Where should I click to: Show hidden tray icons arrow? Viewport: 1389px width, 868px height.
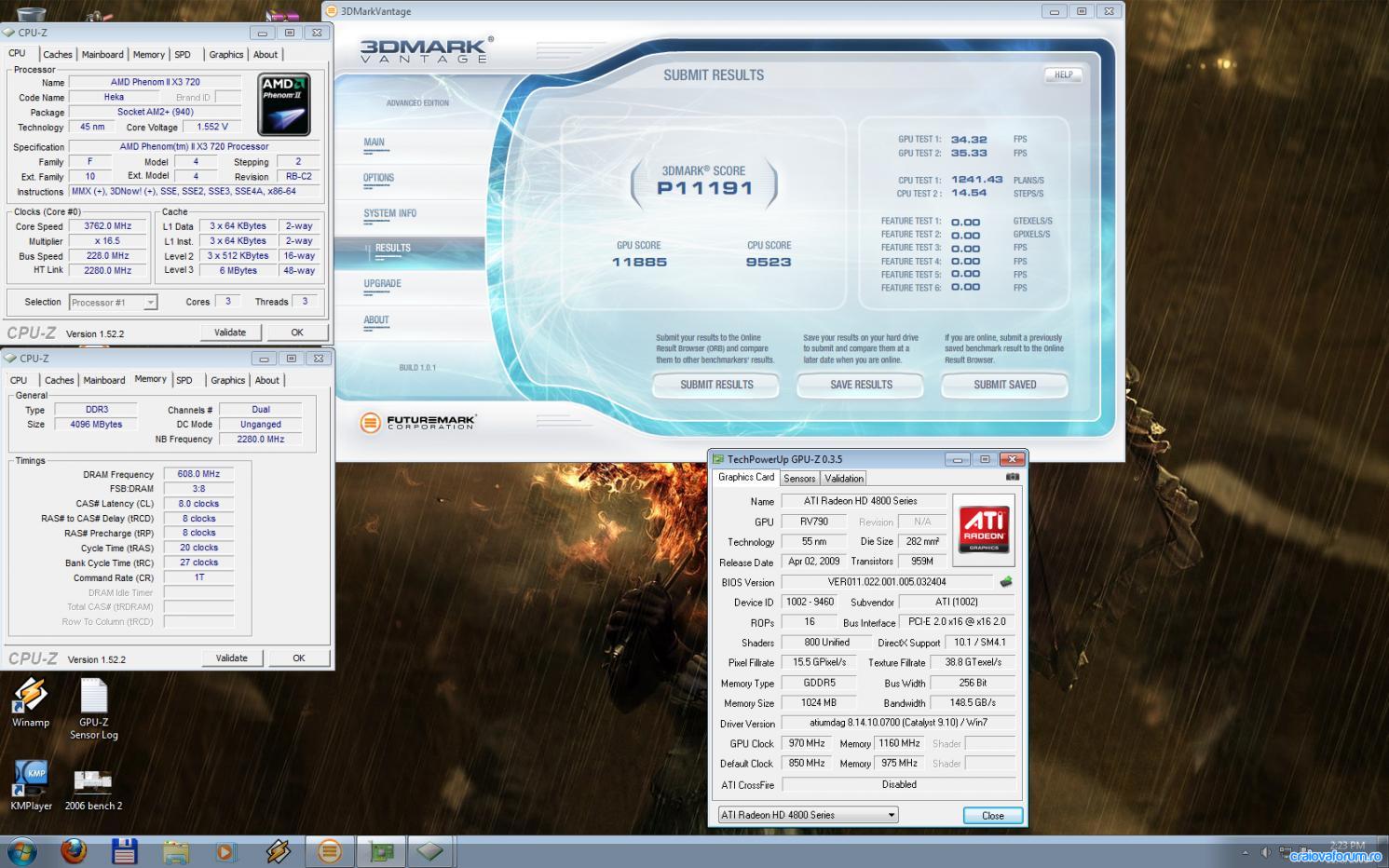pyautogui.click(x=1246, y=852)
